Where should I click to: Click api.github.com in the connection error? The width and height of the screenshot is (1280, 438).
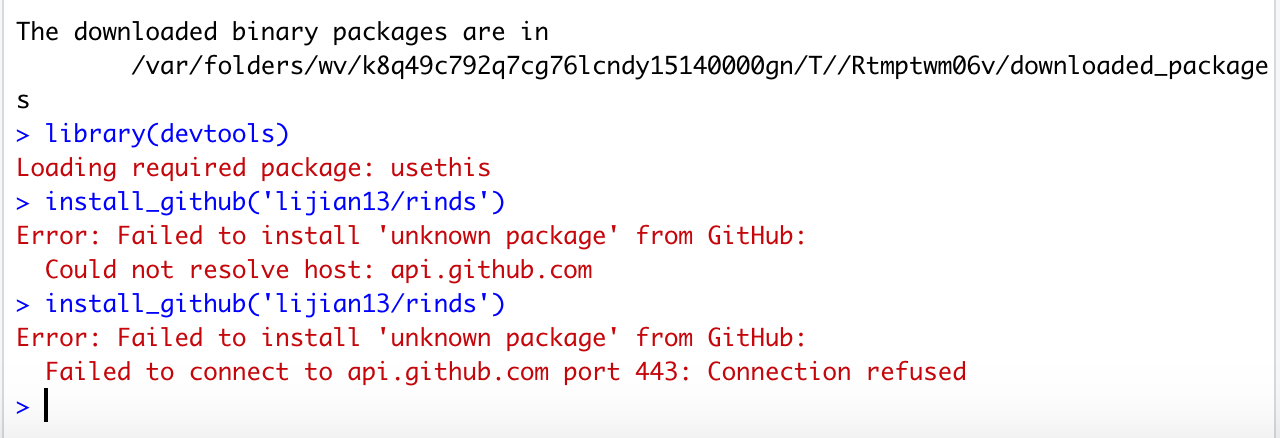coord(448,372)
